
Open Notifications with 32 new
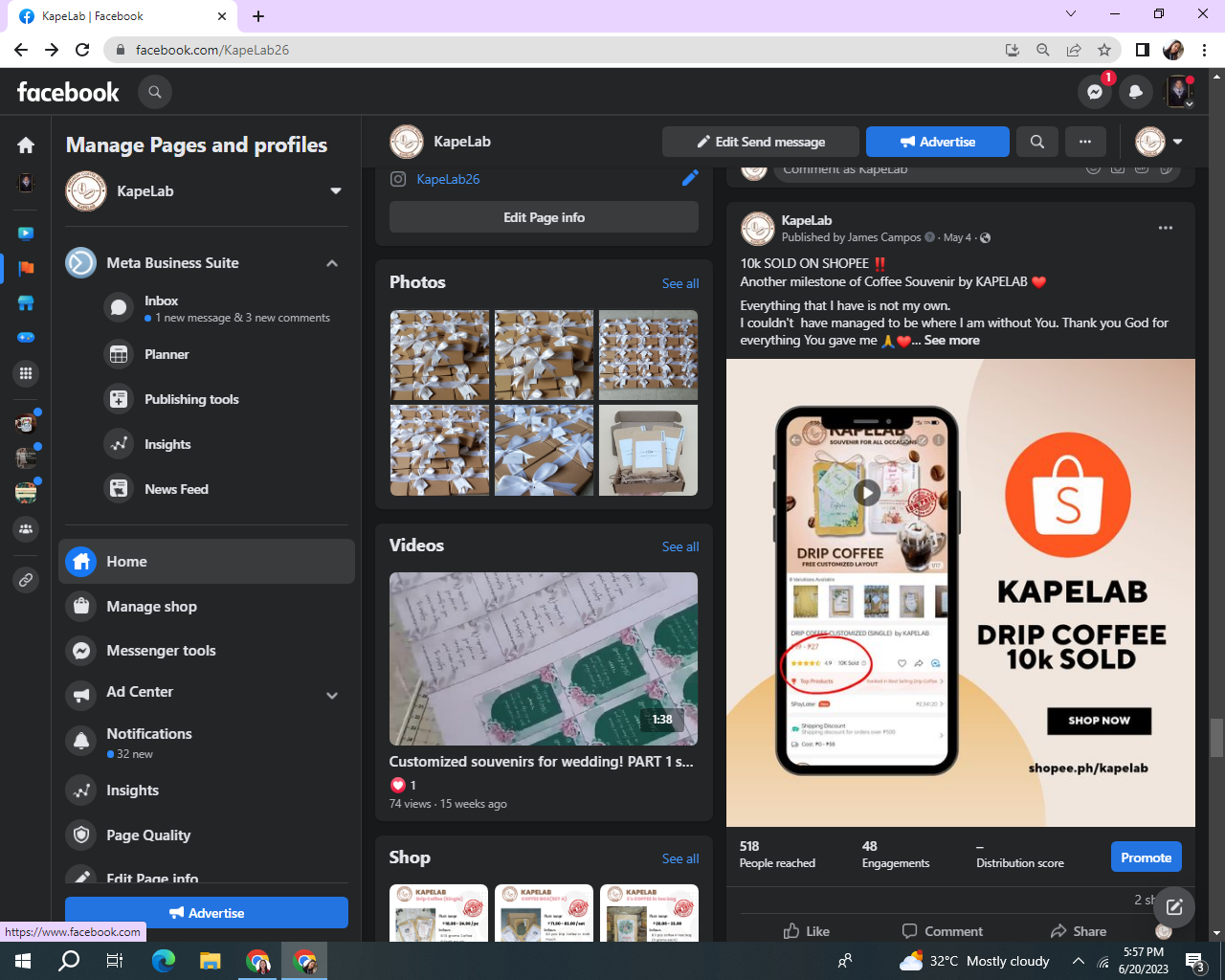tap(207, 742)
